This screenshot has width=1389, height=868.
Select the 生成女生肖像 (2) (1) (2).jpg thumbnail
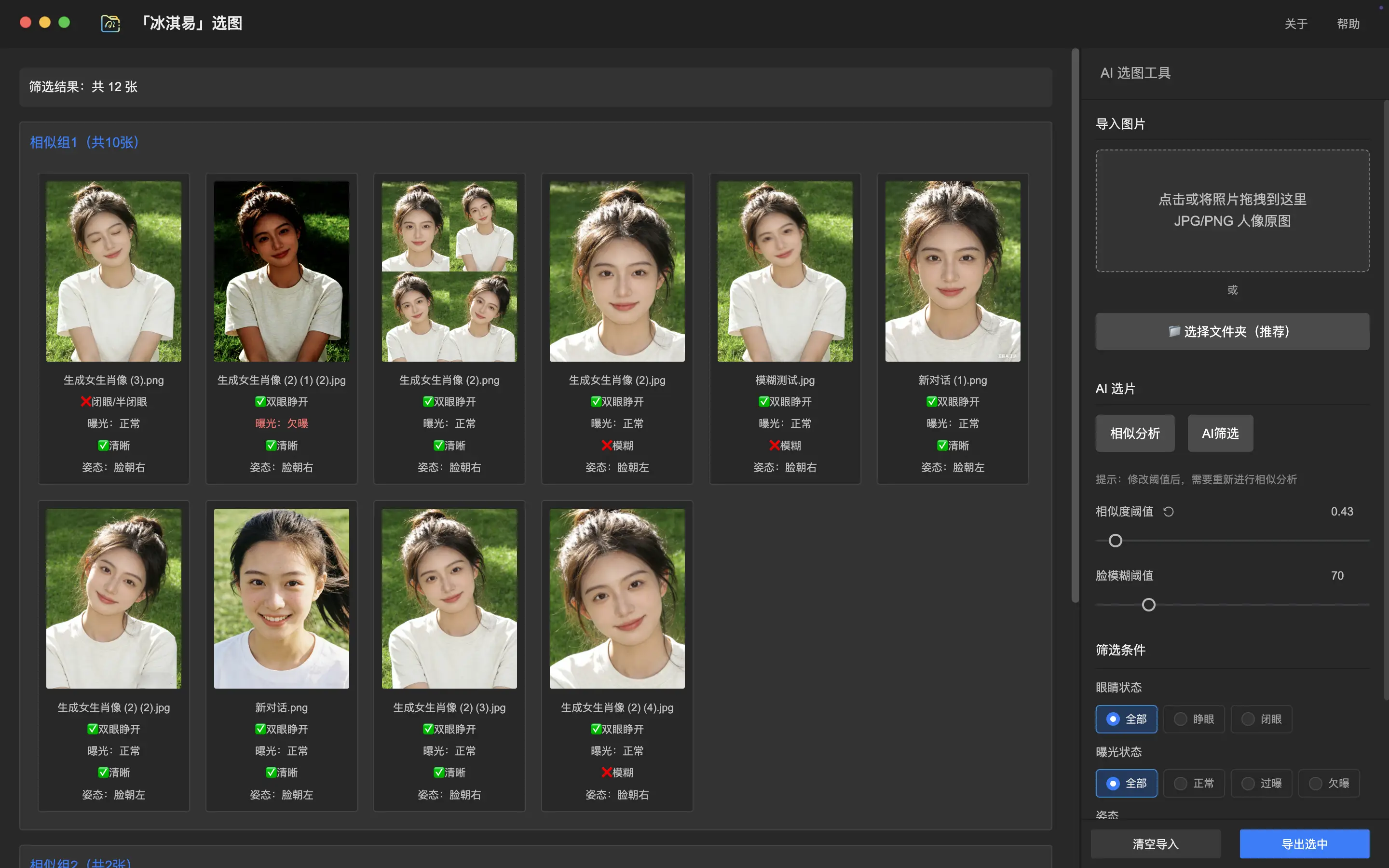281,271
